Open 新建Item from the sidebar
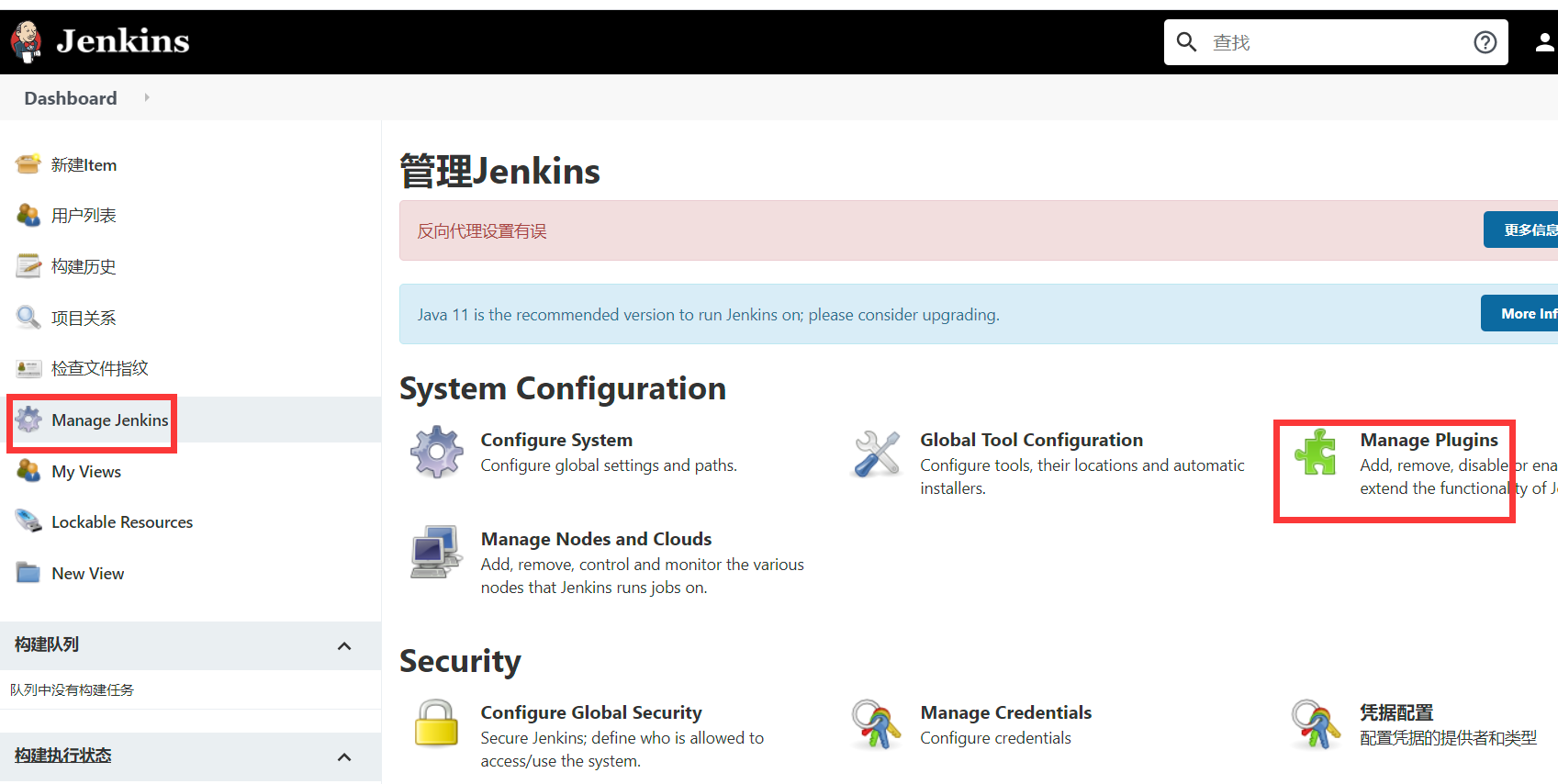 click(x=84, y=165)
